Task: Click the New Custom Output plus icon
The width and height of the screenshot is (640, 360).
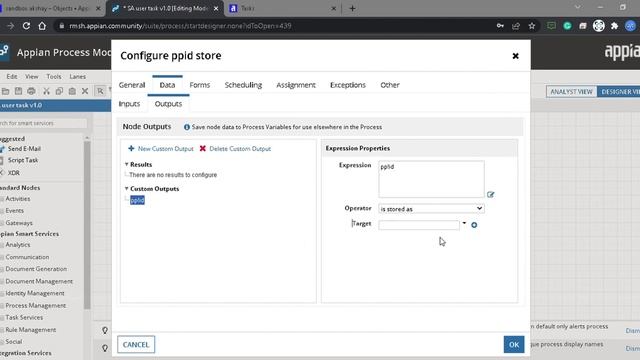Action: tap(131, 149)
